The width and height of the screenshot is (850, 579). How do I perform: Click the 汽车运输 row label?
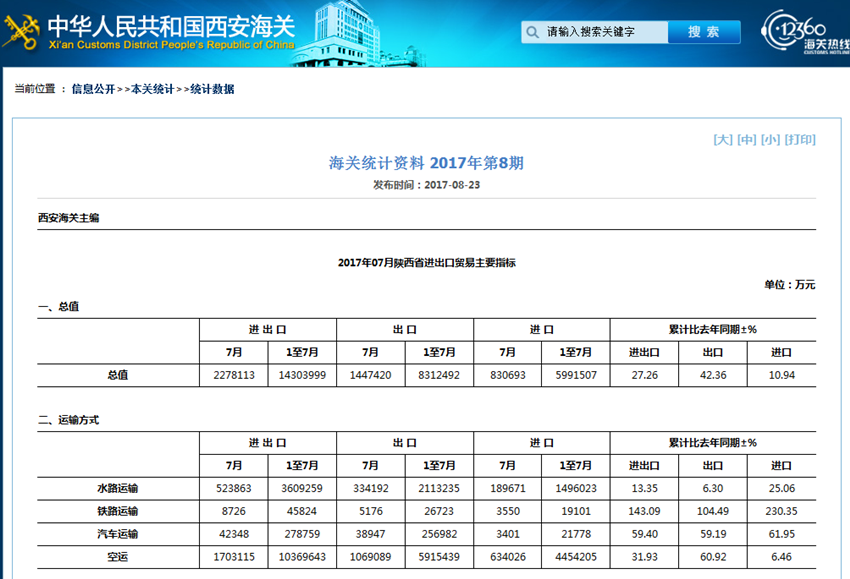[118, 534]
